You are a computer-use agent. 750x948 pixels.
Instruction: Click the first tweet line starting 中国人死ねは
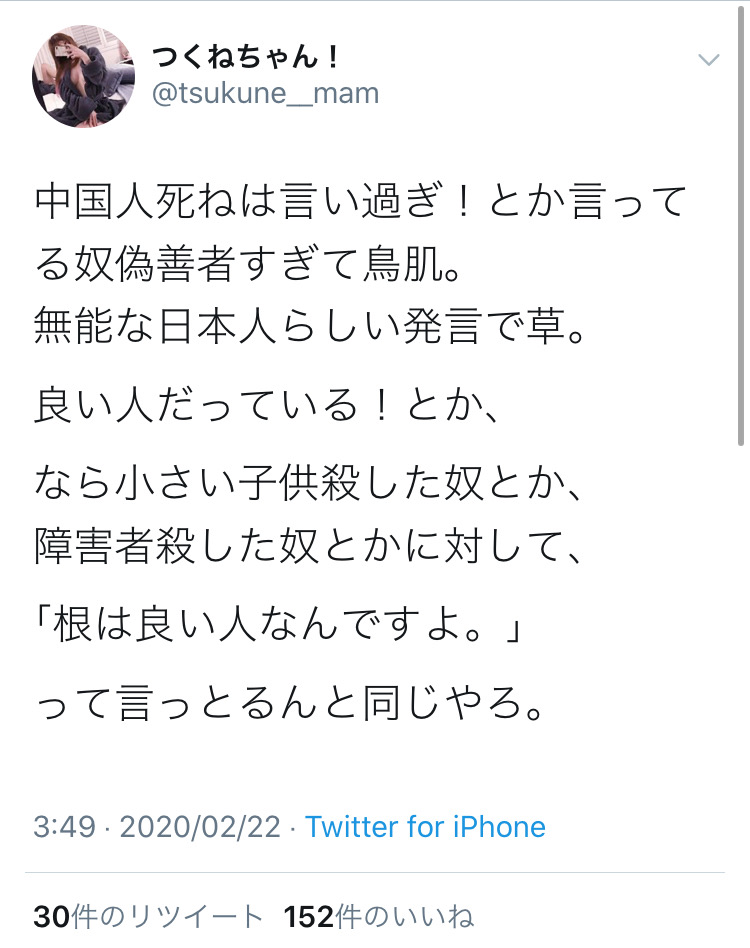[x=361, y=201]
